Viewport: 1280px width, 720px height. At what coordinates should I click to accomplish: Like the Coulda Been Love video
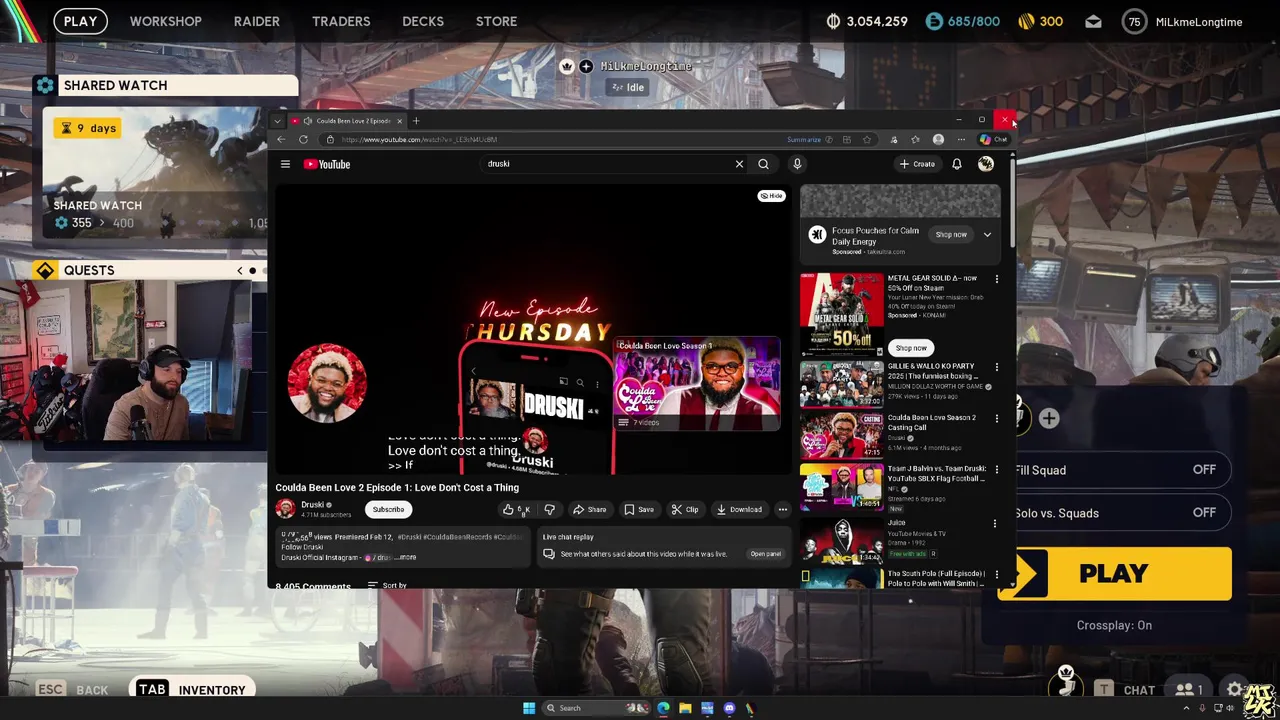[x=515, y=510]
